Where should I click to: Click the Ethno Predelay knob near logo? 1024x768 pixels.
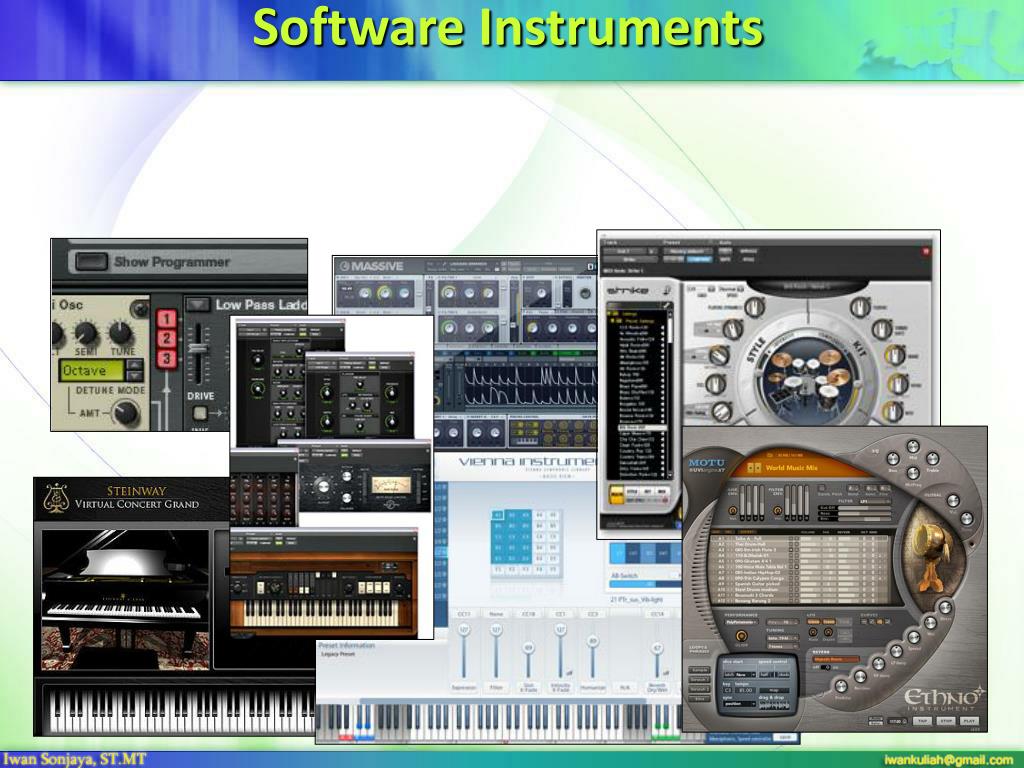(x=841, y=686)
